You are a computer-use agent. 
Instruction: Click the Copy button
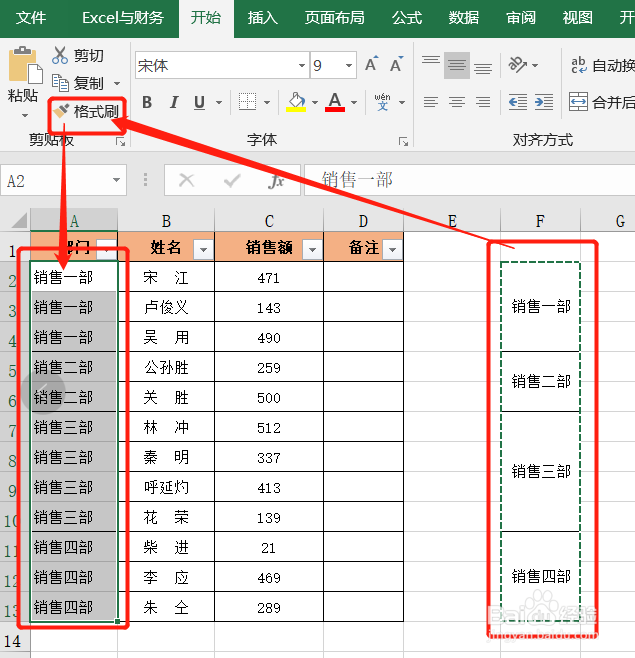coord(80,83)
